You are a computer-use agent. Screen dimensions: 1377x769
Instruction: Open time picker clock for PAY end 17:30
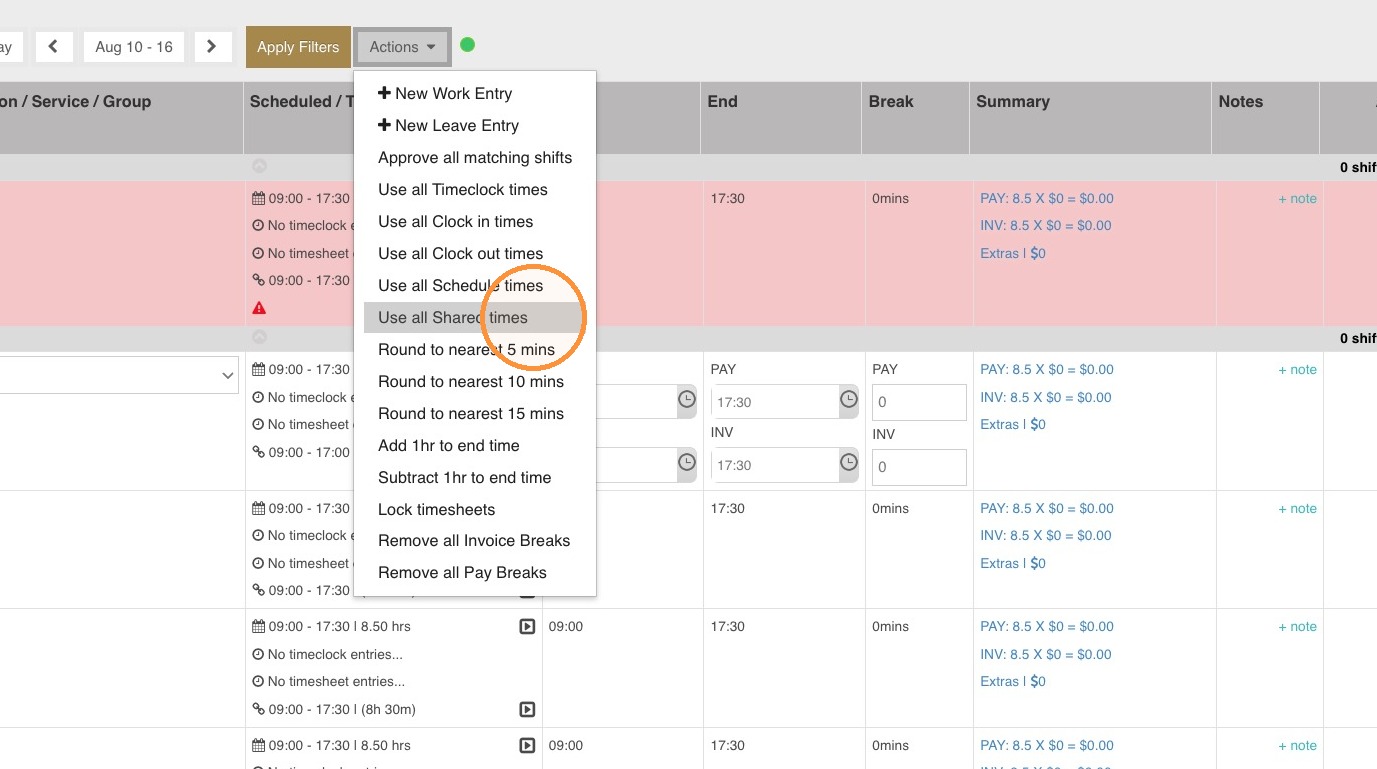click(x=849, y=401)
